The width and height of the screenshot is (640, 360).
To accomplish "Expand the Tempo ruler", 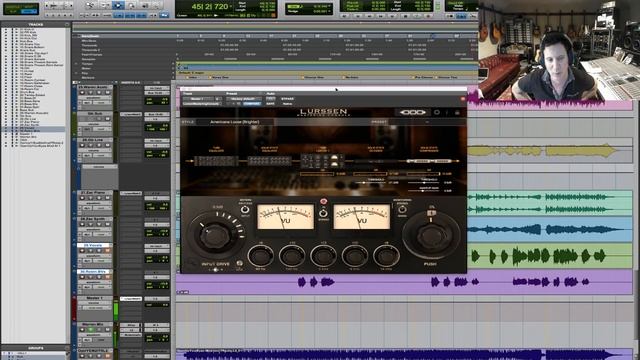I will coord(76,64).
